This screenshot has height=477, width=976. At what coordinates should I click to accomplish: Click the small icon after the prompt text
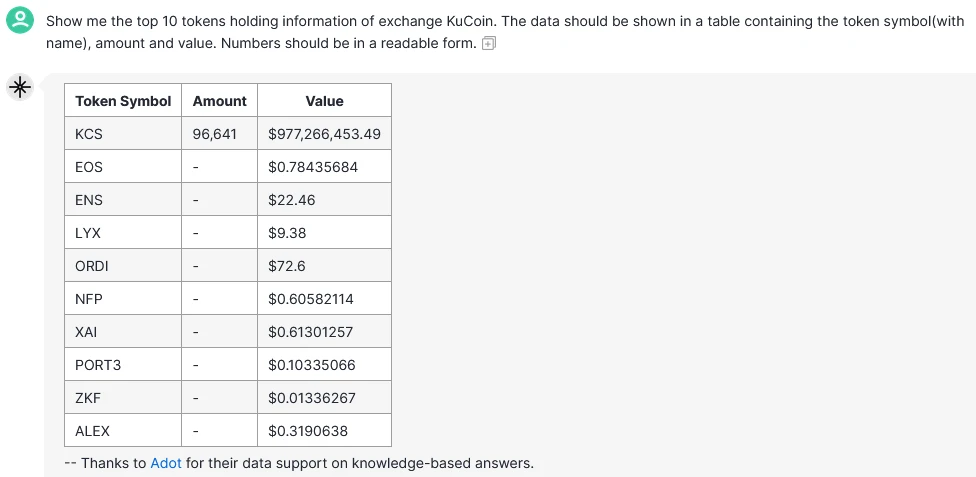(x=489, y=43)
